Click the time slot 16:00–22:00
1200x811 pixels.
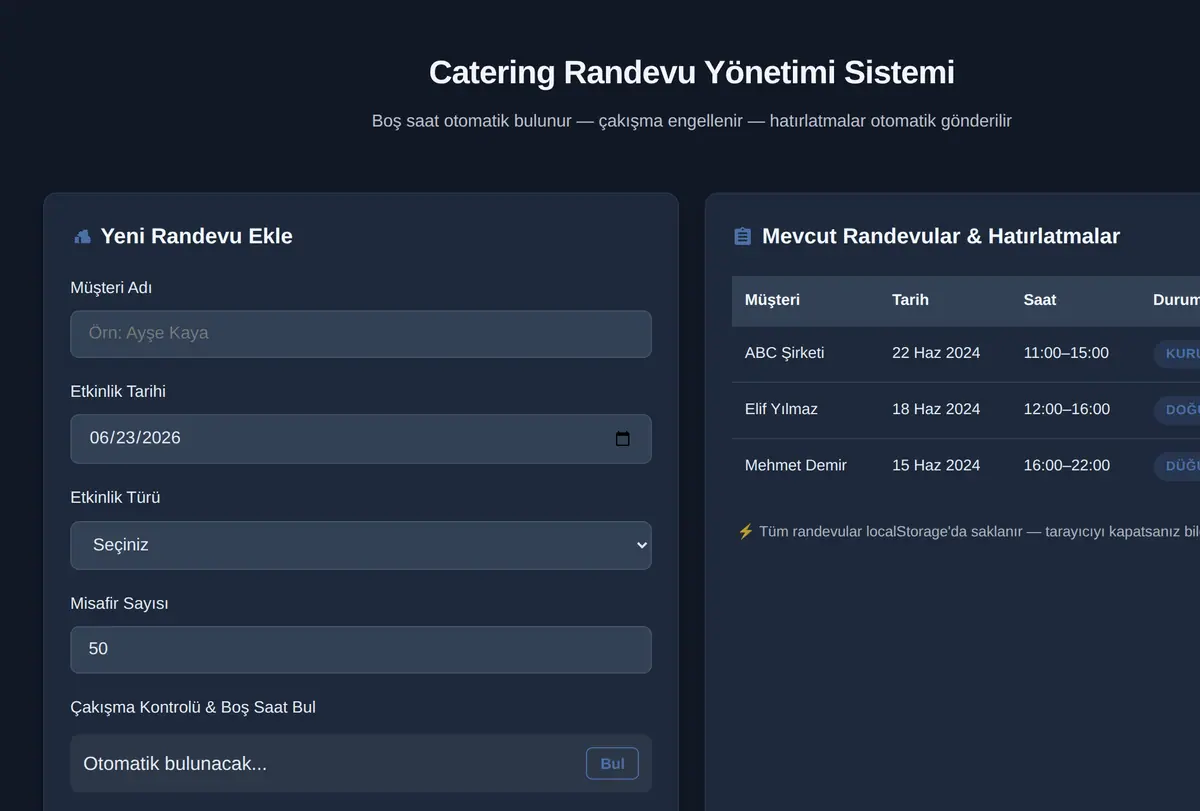pos(1066,465)
